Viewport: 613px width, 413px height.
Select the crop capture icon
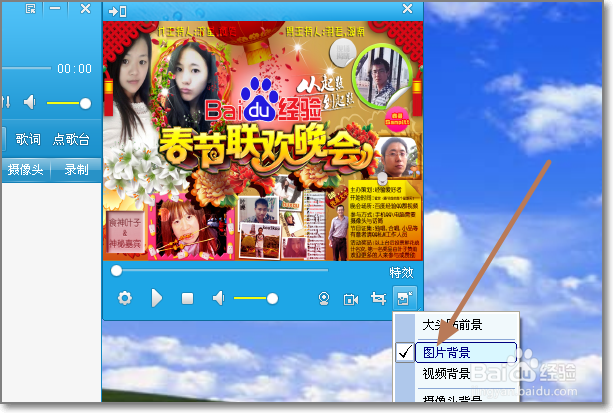point(378,299)
